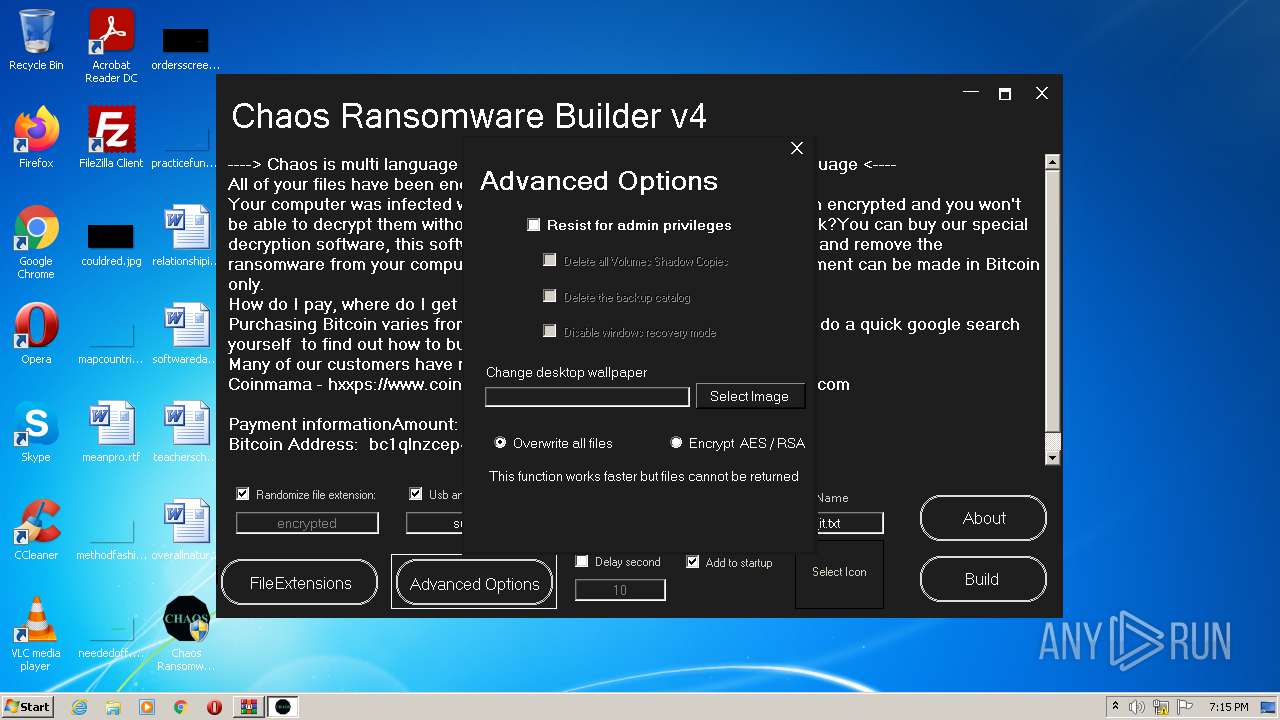Click the About button
Screen dimensions: 1280x720
pos(983,518)
